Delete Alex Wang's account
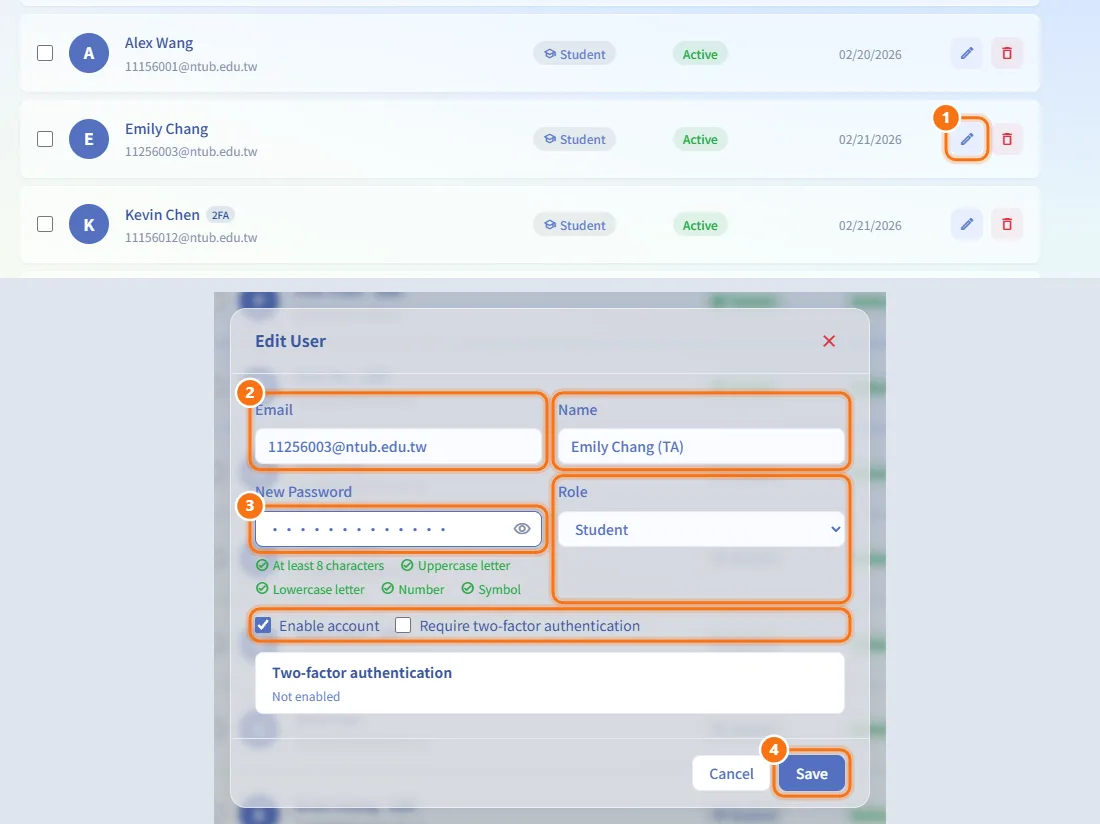This screenshot has width=1100, height=824. tap(1007, 53)
